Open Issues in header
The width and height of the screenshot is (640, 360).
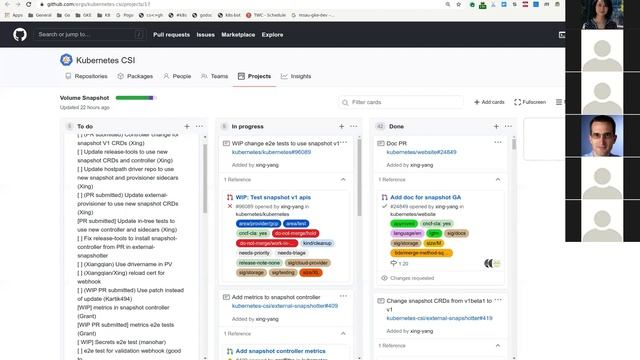(x=205, y=35)
